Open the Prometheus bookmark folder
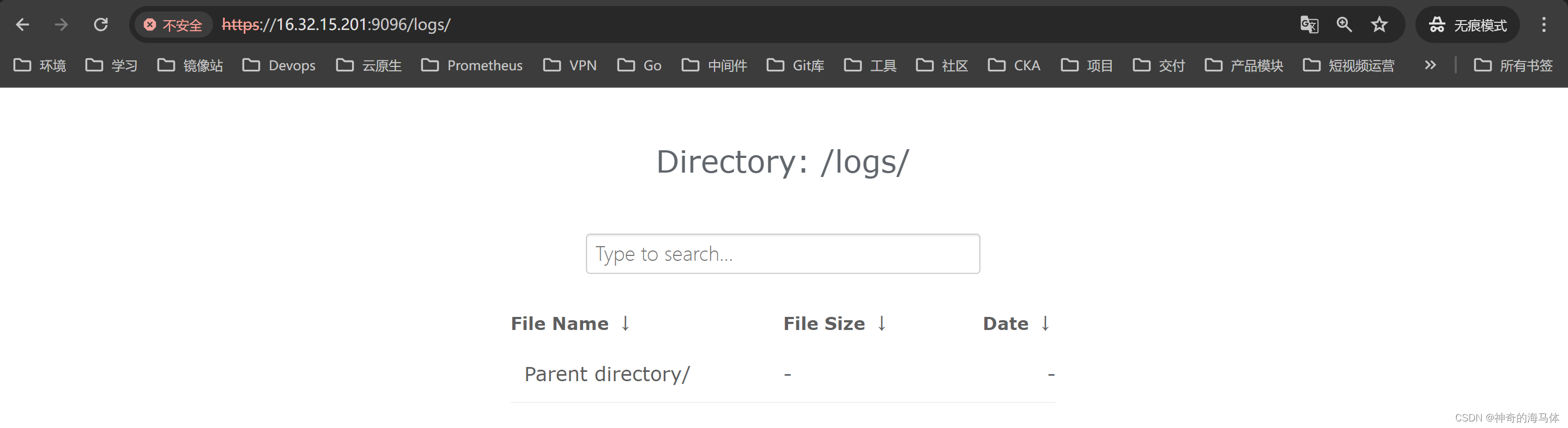This screenshot has height=428, width=1568. pyautogui.click(x=472, y=65)
